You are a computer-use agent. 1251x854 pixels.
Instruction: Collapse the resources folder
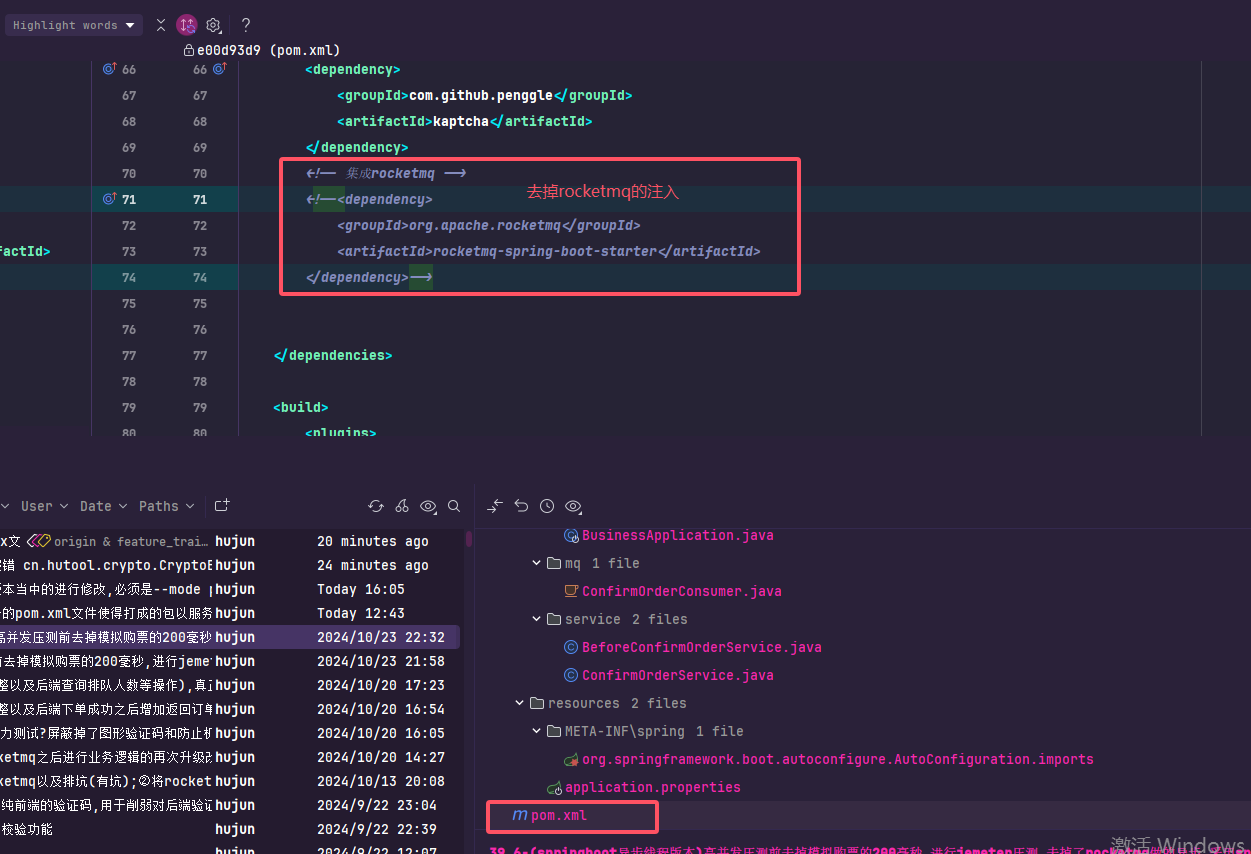click(x=520, y=703)
